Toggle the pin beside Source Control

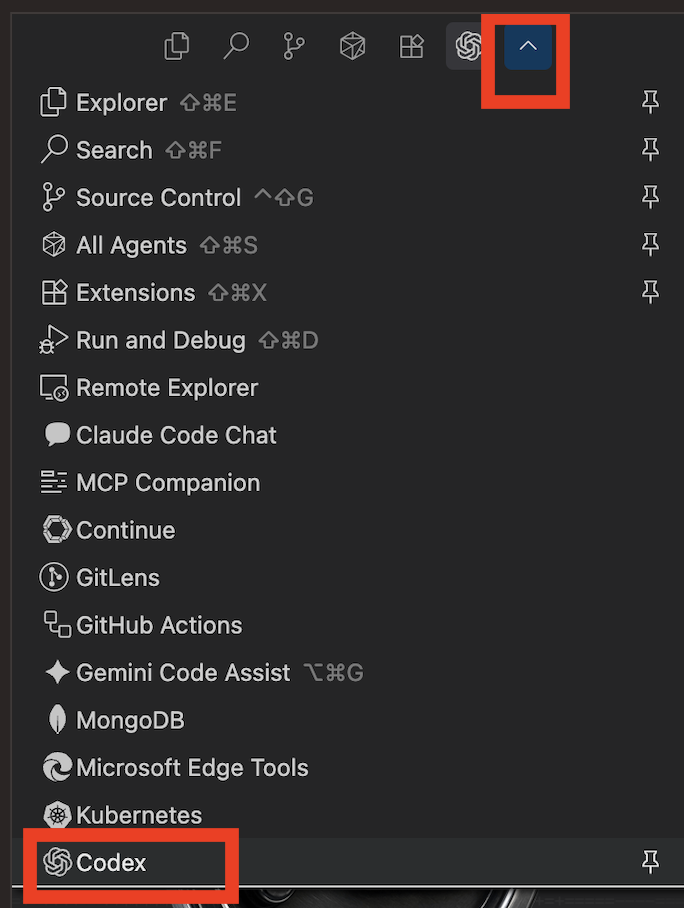coord(650,197)
